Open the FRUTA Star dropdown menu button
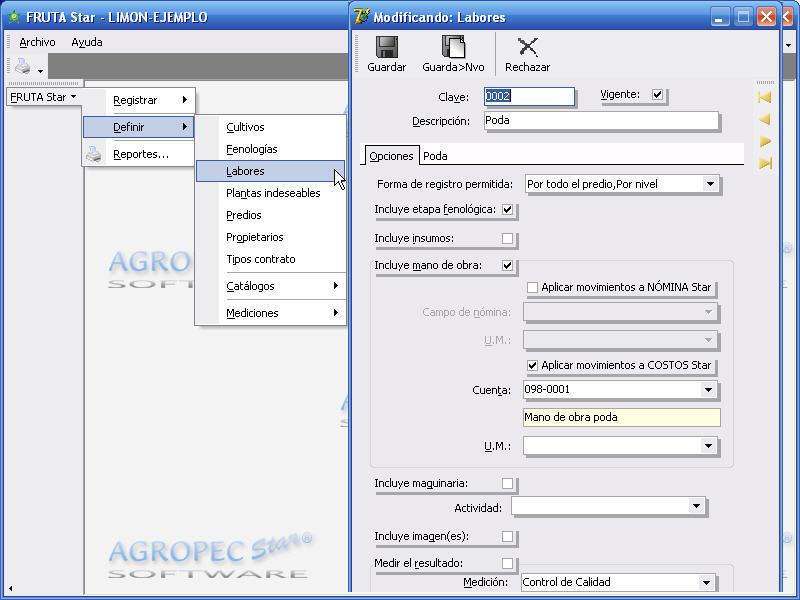Viewport: 800px width, 600px height. (43, 97)
